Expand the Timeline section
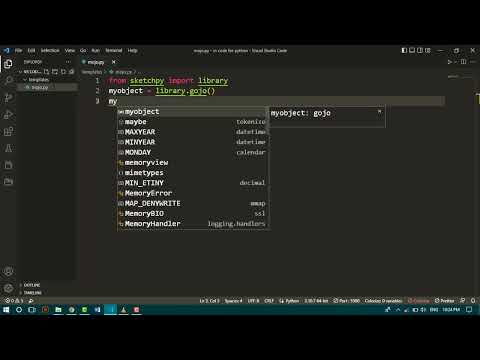 pos(32,293)
